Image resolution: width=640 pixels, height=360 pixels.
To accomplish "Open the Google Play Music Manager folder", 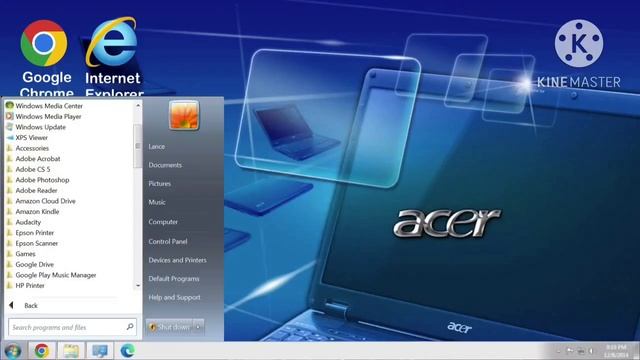I will (x=51, y=275).
